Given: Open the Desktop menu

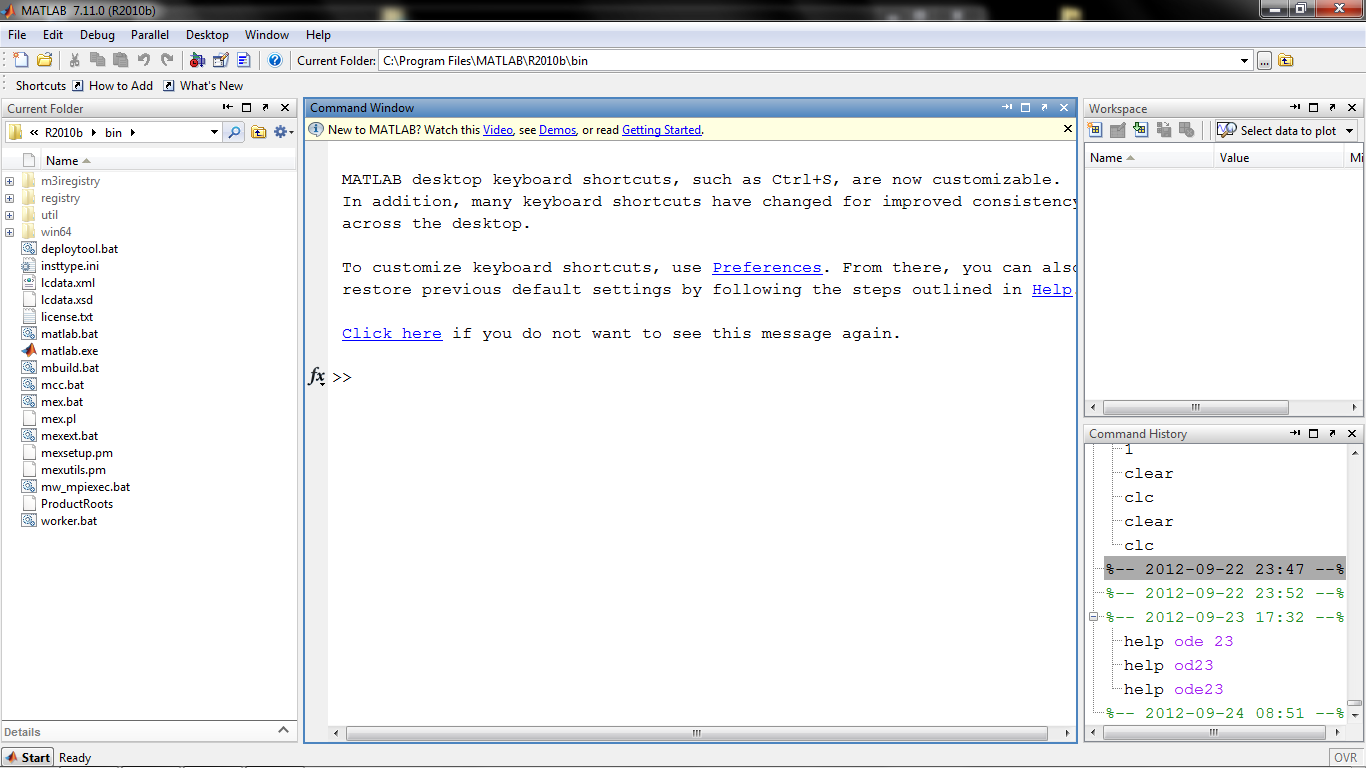Looking at the screenshot, I should pos(207,35).
